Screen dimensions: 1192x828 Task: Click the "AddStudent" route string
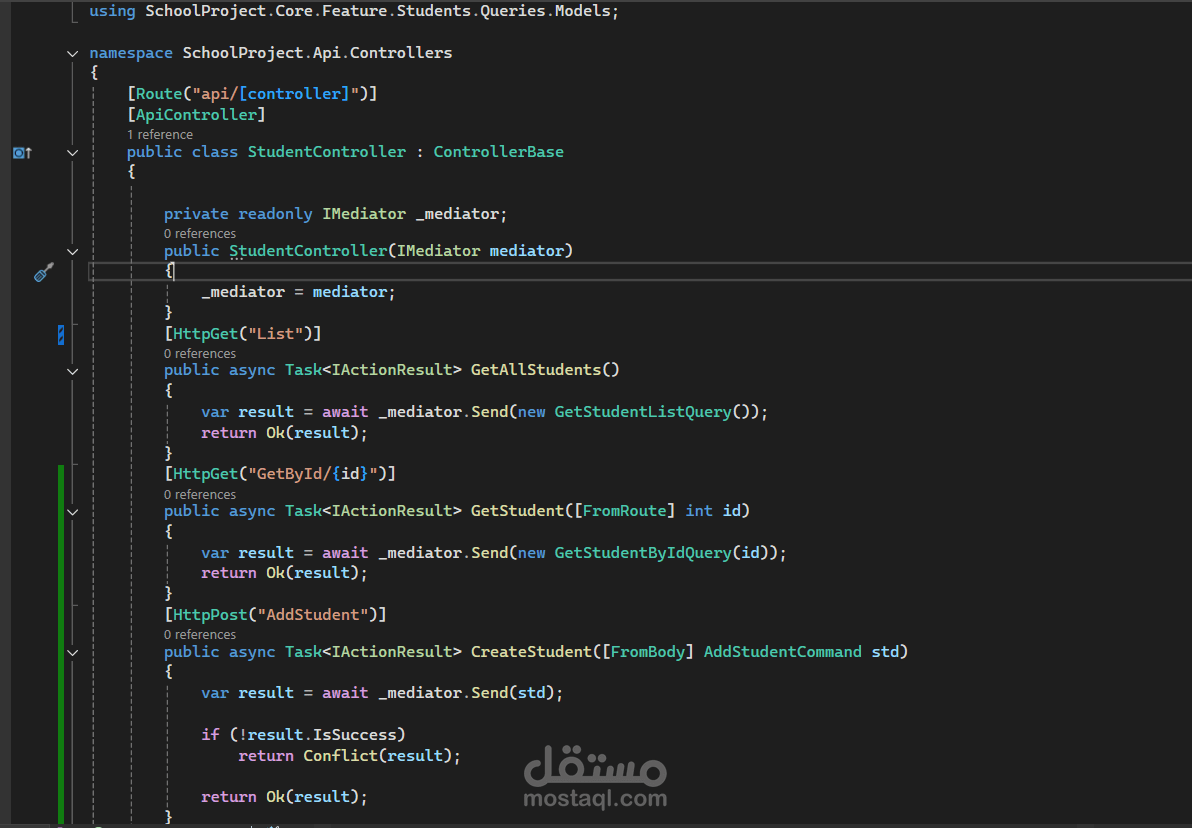tap(312, 614)
